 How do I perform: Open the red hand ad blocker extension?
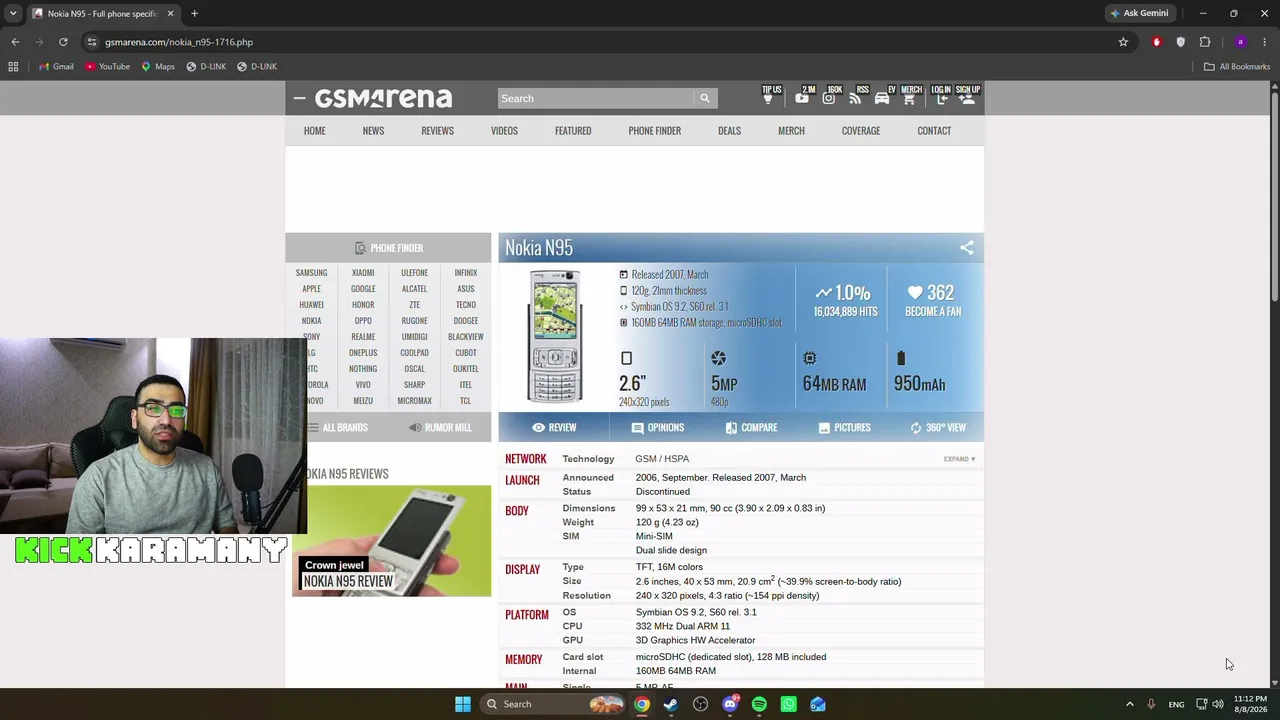(x=1157, y=42)
